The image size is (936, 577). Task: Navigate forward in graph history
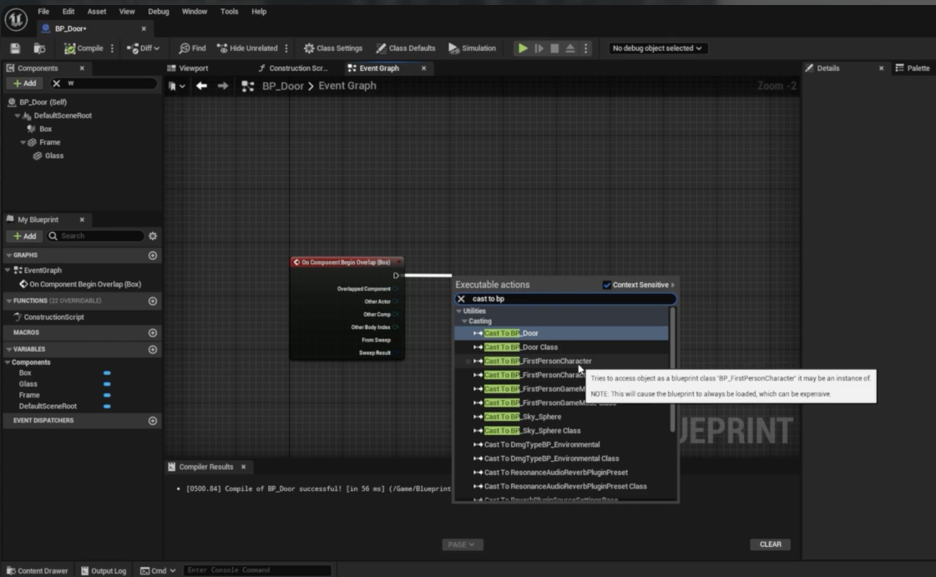pos(223,86)
